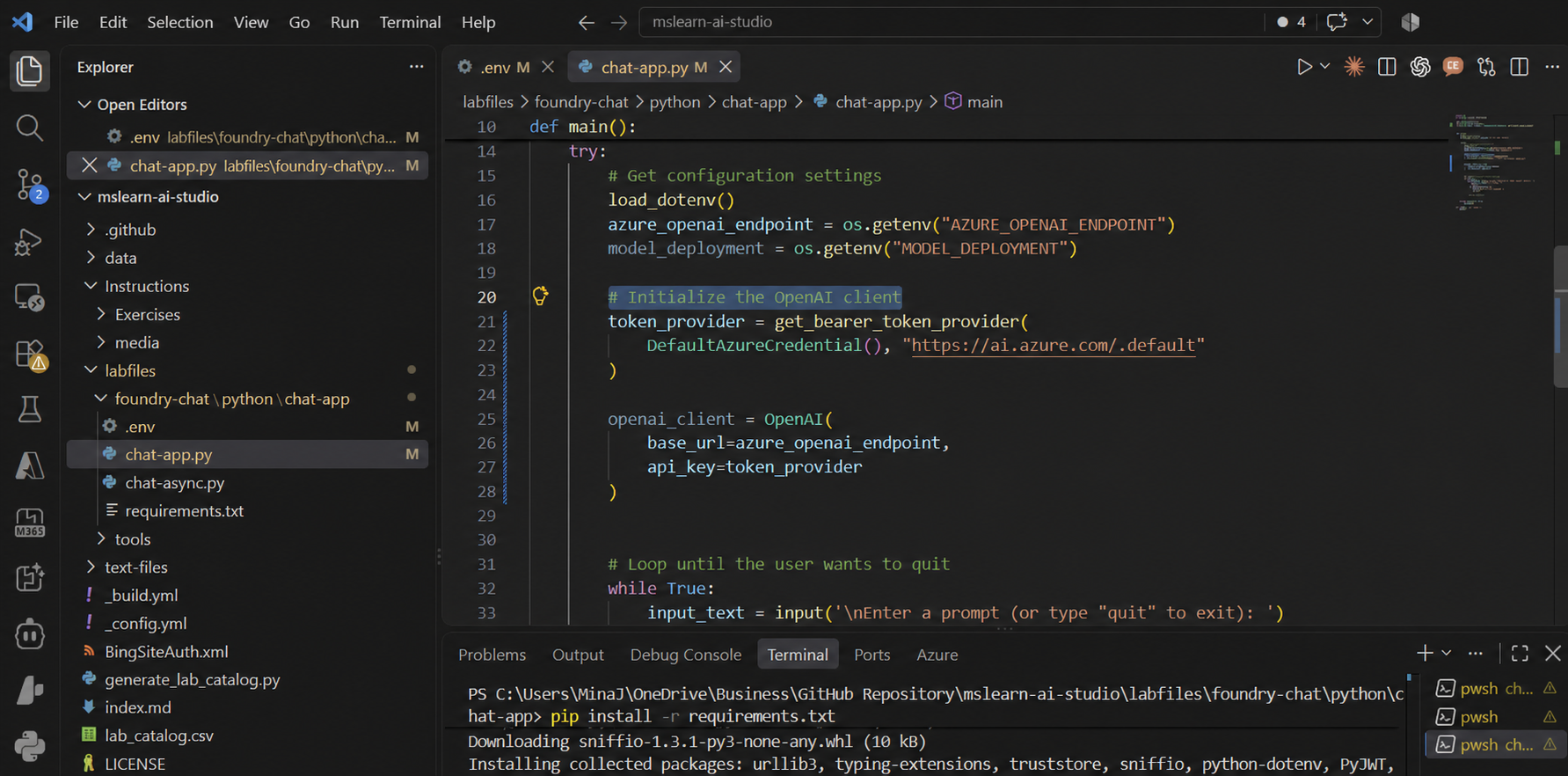Expand the tools folder
This screenshot has width=1568, height=776.
pyautogui.click(x=101, y=539)
